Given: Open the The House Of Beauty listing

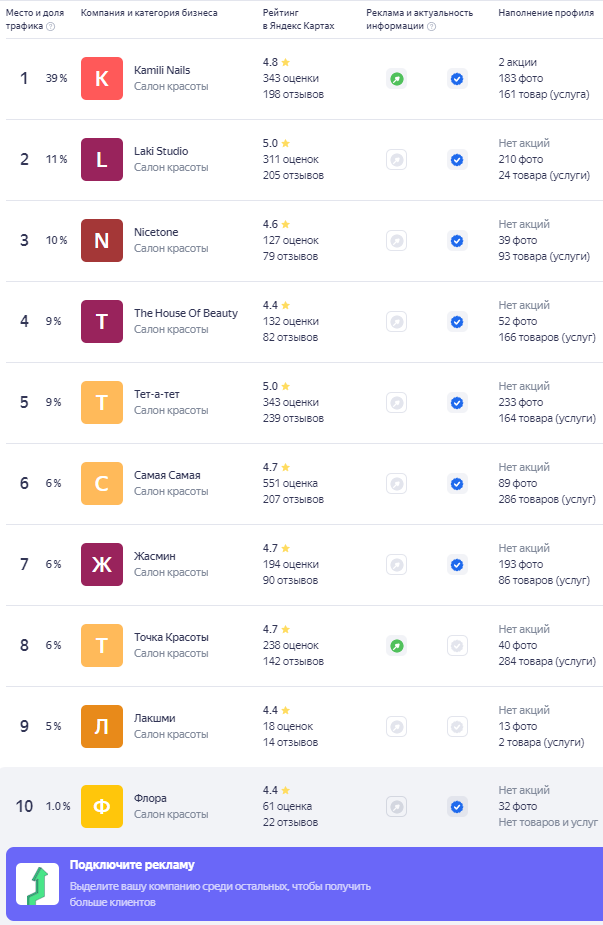Looking at the screenshot, I should (x=186, y=313).
